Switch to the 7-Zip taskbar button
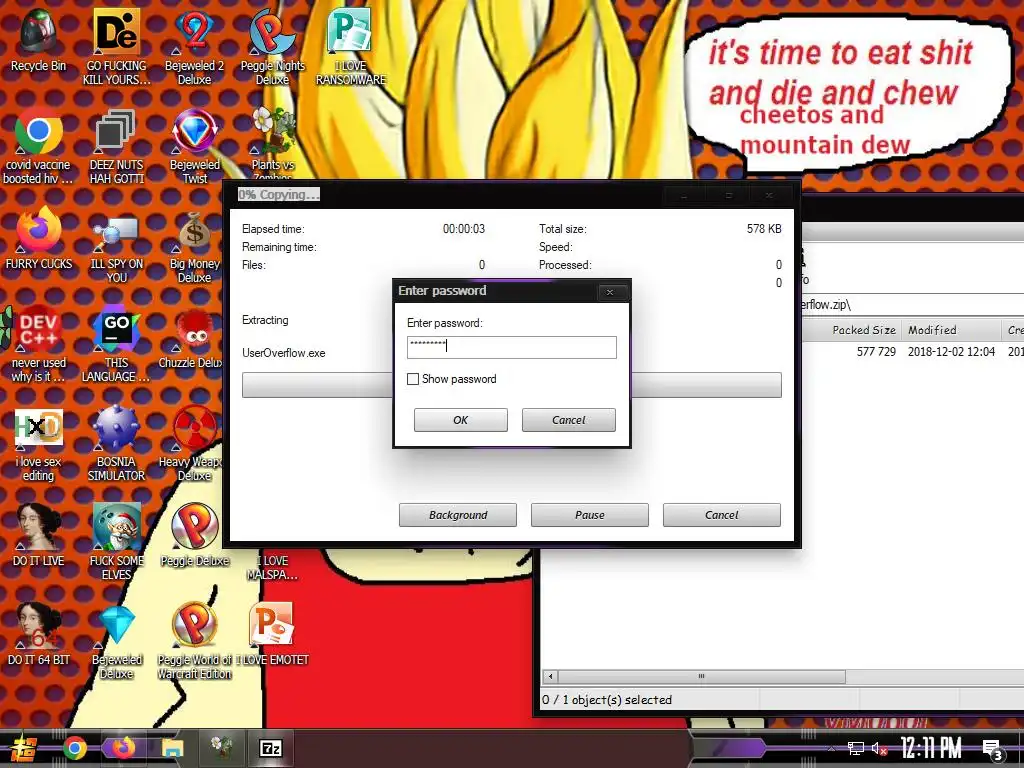1024x768 pixels. (x=271, y=748)
